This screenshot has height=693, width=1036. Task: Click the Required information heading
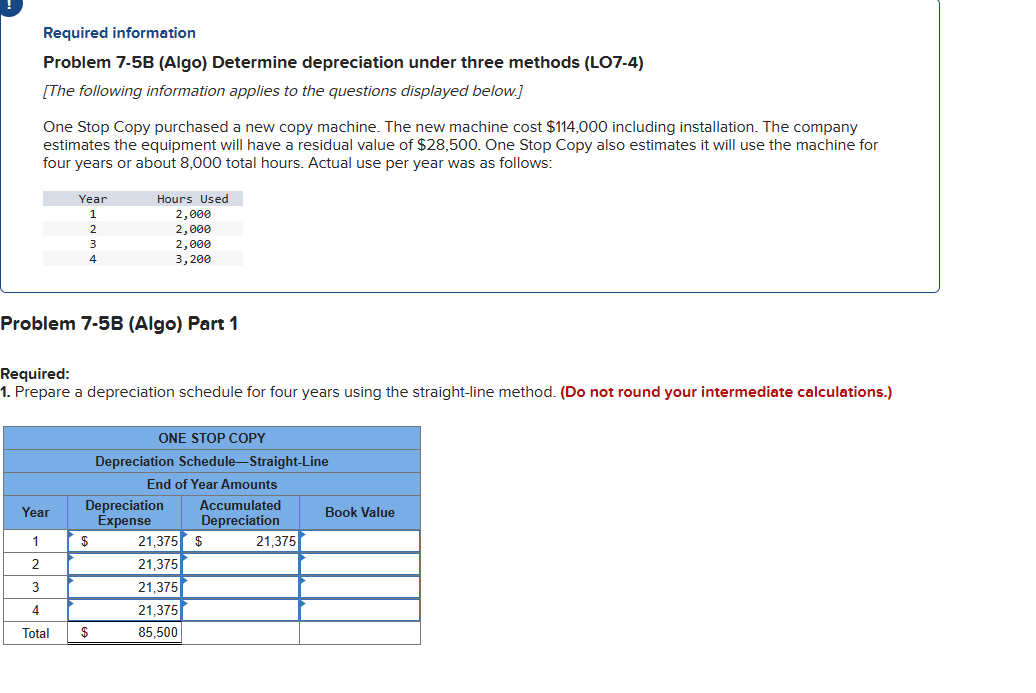pos(119,33)
